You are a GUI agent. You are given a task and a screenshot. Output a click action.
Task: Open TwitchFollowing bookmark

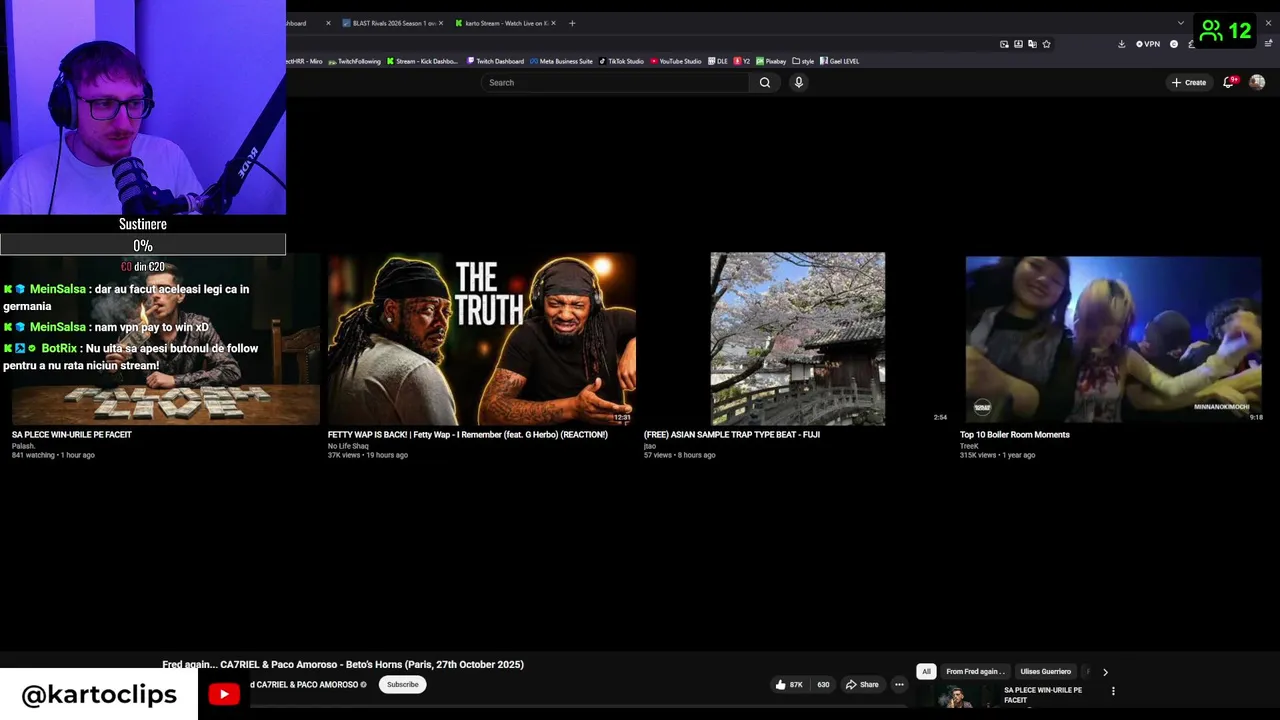pyautogui.click(x=355, y=61)
